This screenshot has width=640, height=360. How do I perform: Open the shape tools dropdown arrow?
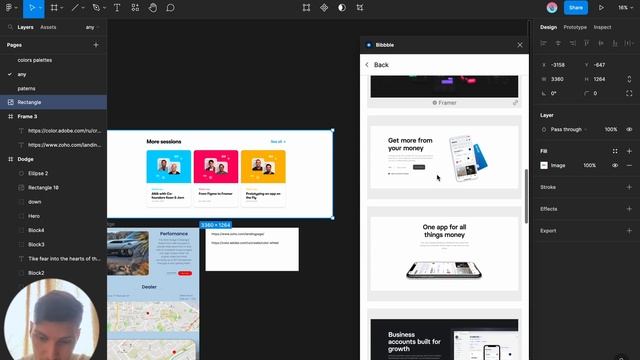pos(83,8)
